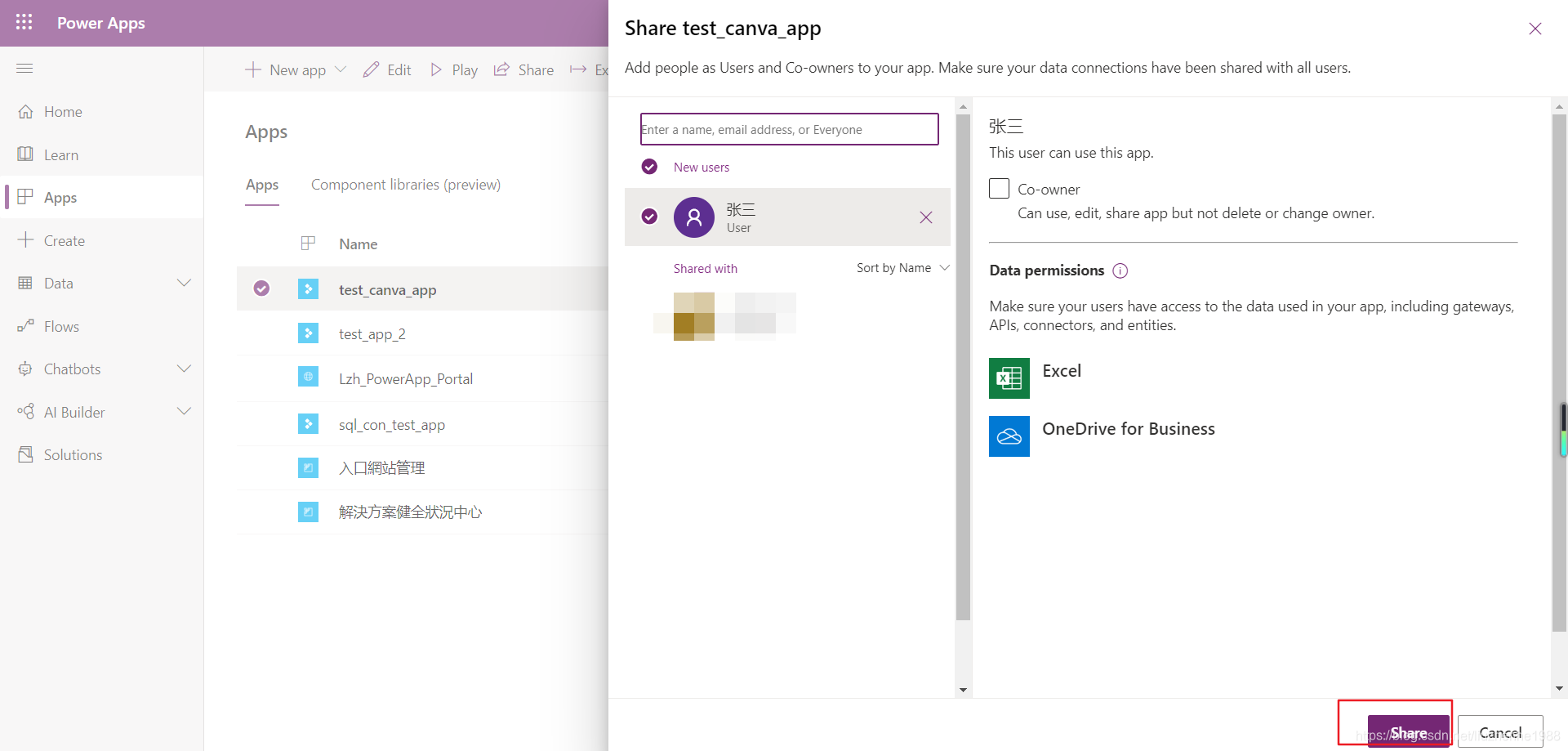The image size is (1568, 751).
Task: Click the Name column header
Action: 358,244
